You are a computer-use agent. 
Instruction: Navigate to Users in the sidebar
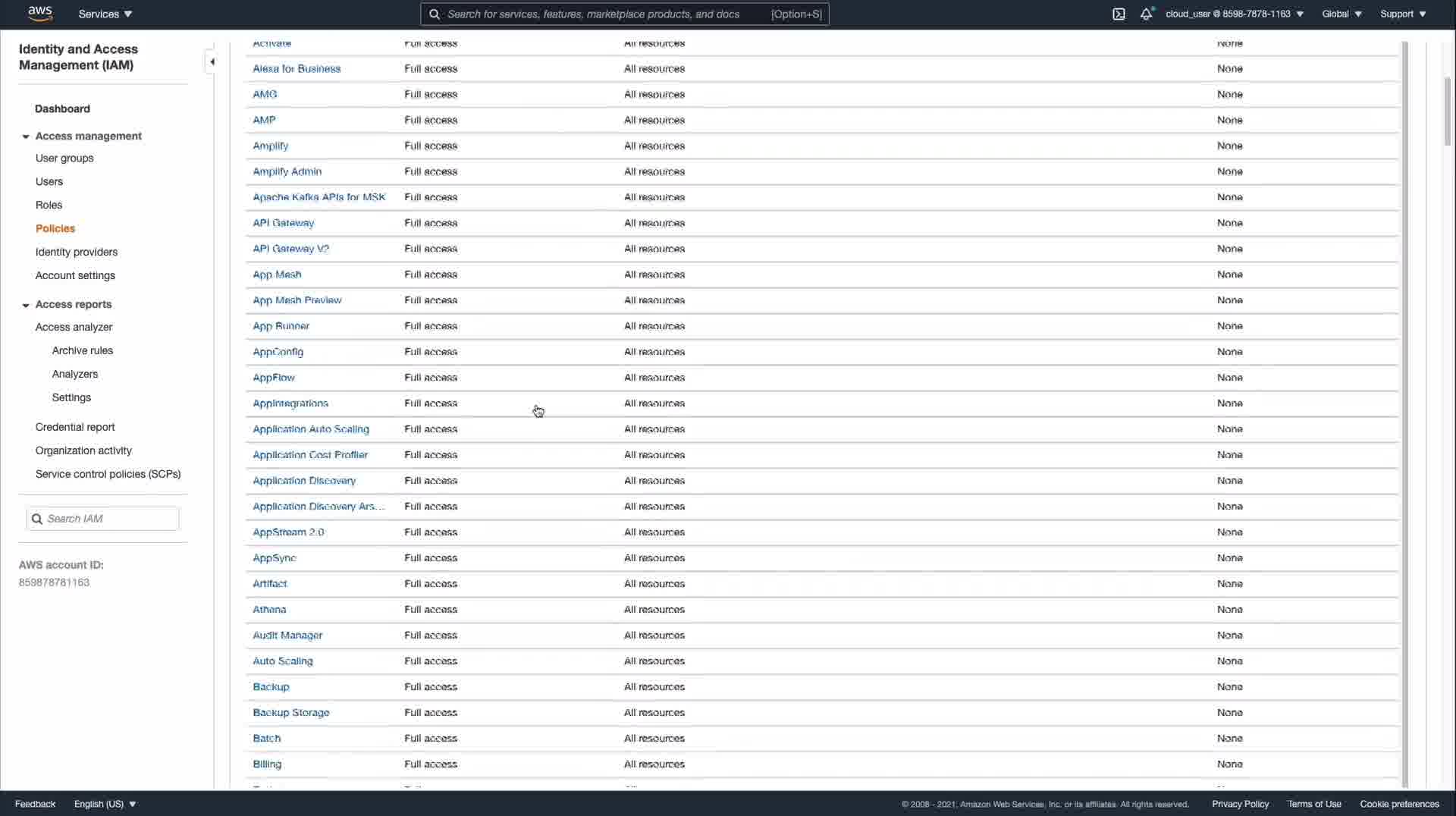point(49,181)
